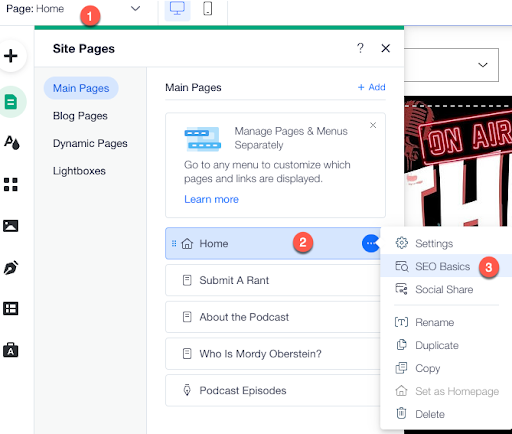The height and width of the screenshot is (434, 512).
Task: Click the house icon on Home row
Action: 187,244
